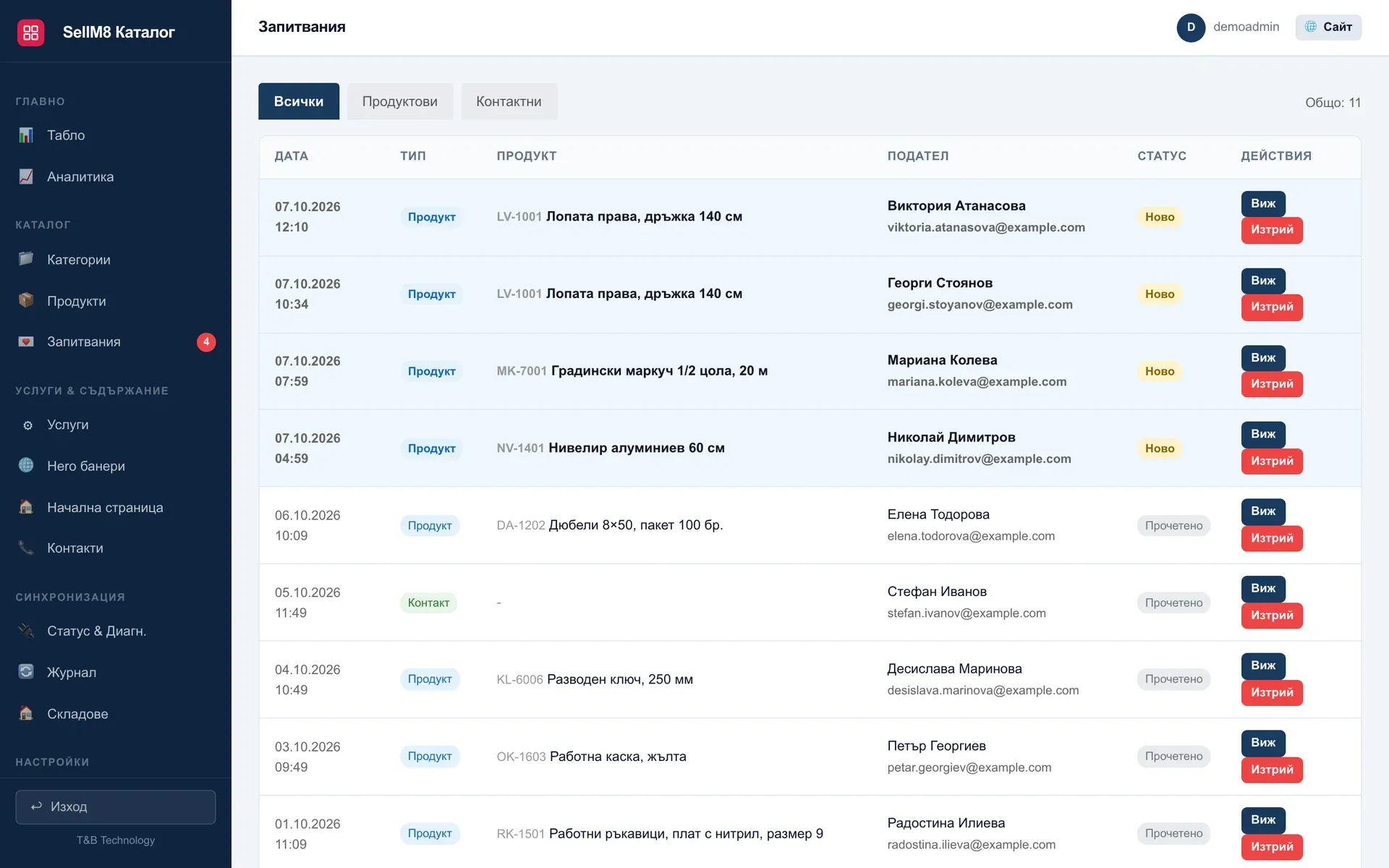Delete inquiry from Мариана Колева
The image size is (1389, 868).
pyautogui.click(x=1272, y=384)
